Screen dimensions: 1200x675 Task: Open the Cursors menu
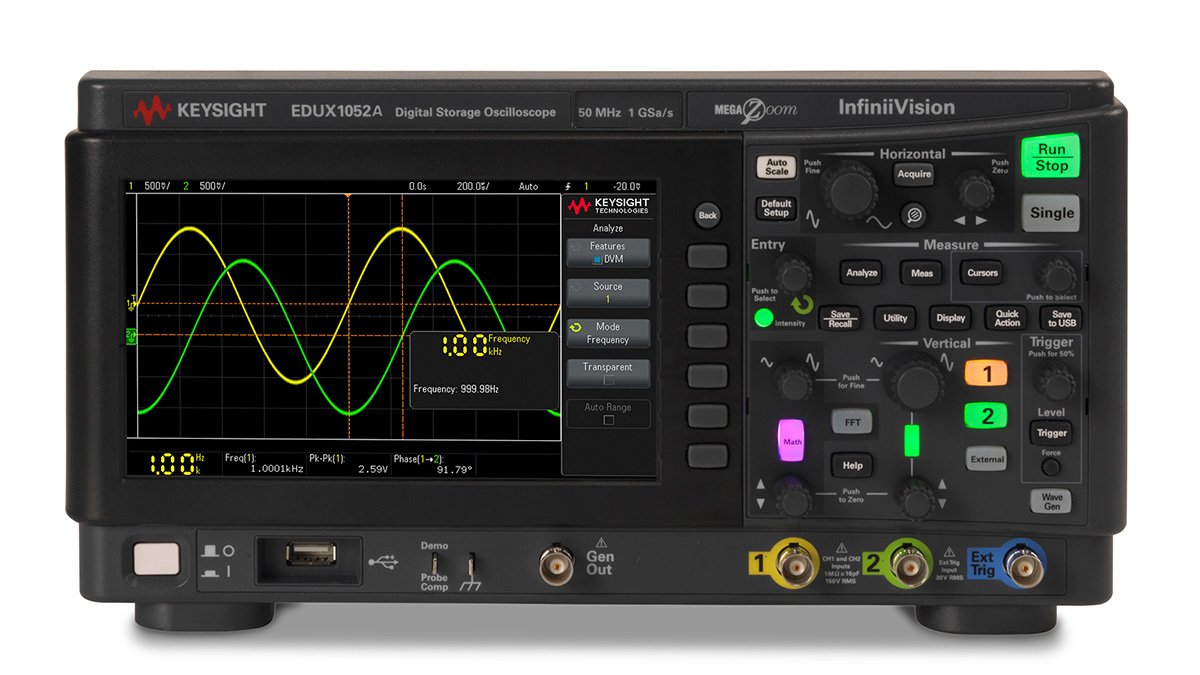[x=982, y=272]
